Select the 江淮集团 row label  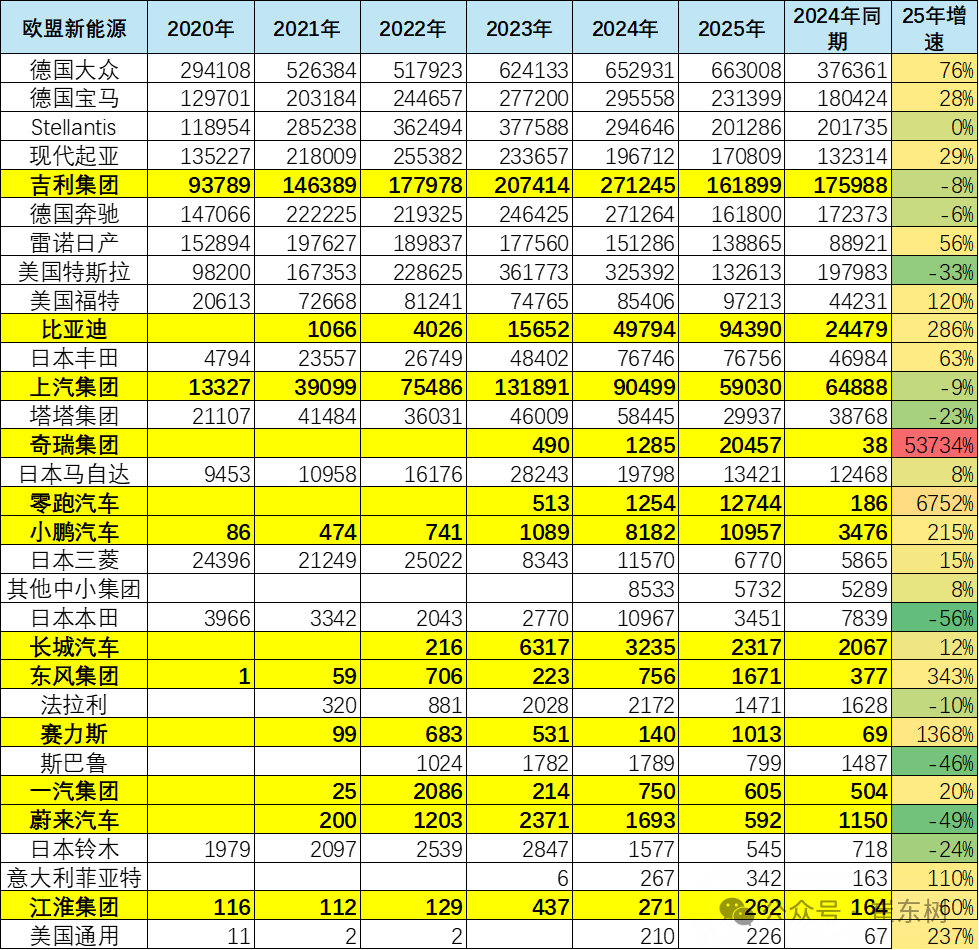[74, 907]
